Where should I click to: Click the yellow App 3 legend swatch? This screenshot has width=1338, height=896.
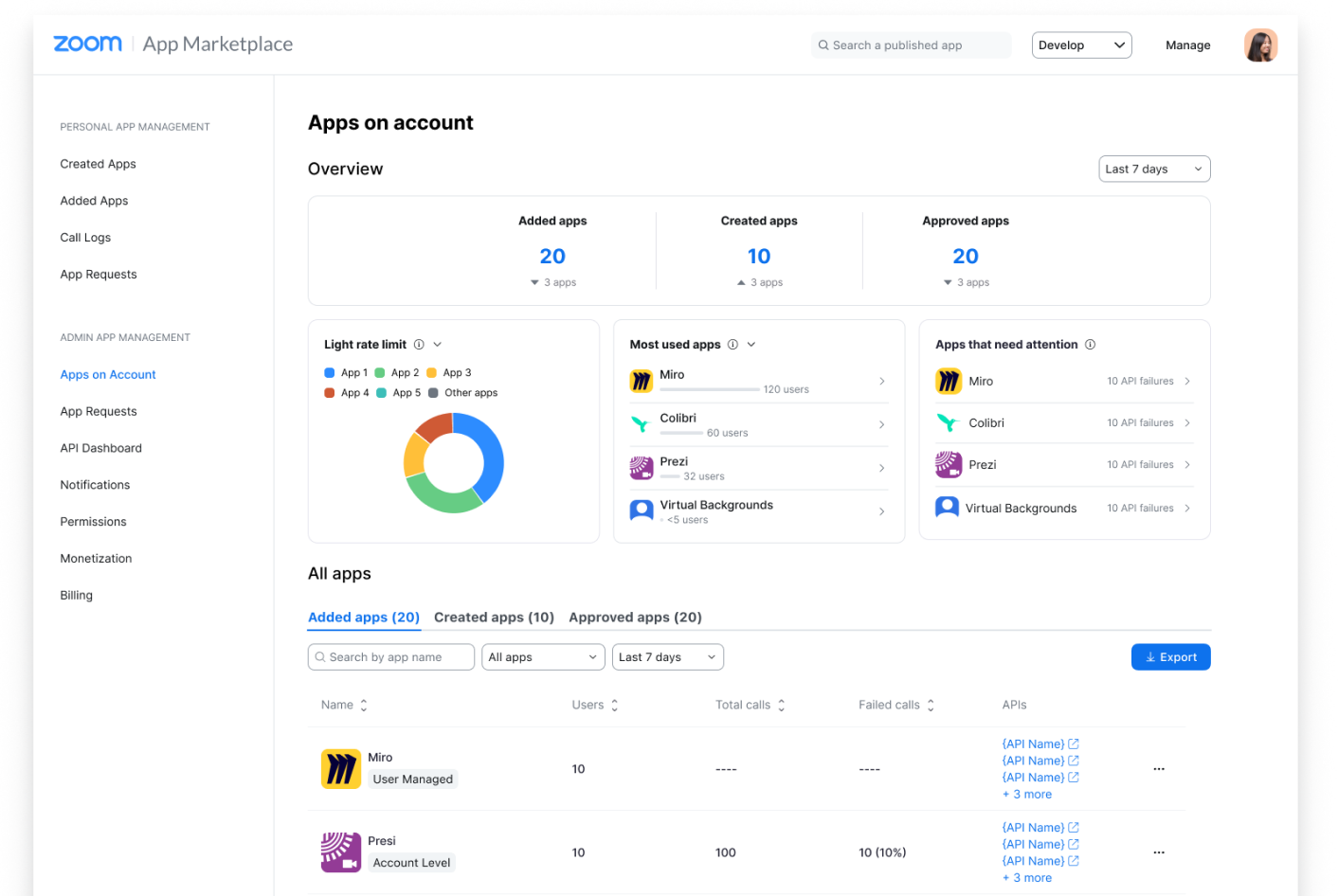coord(431,373)
